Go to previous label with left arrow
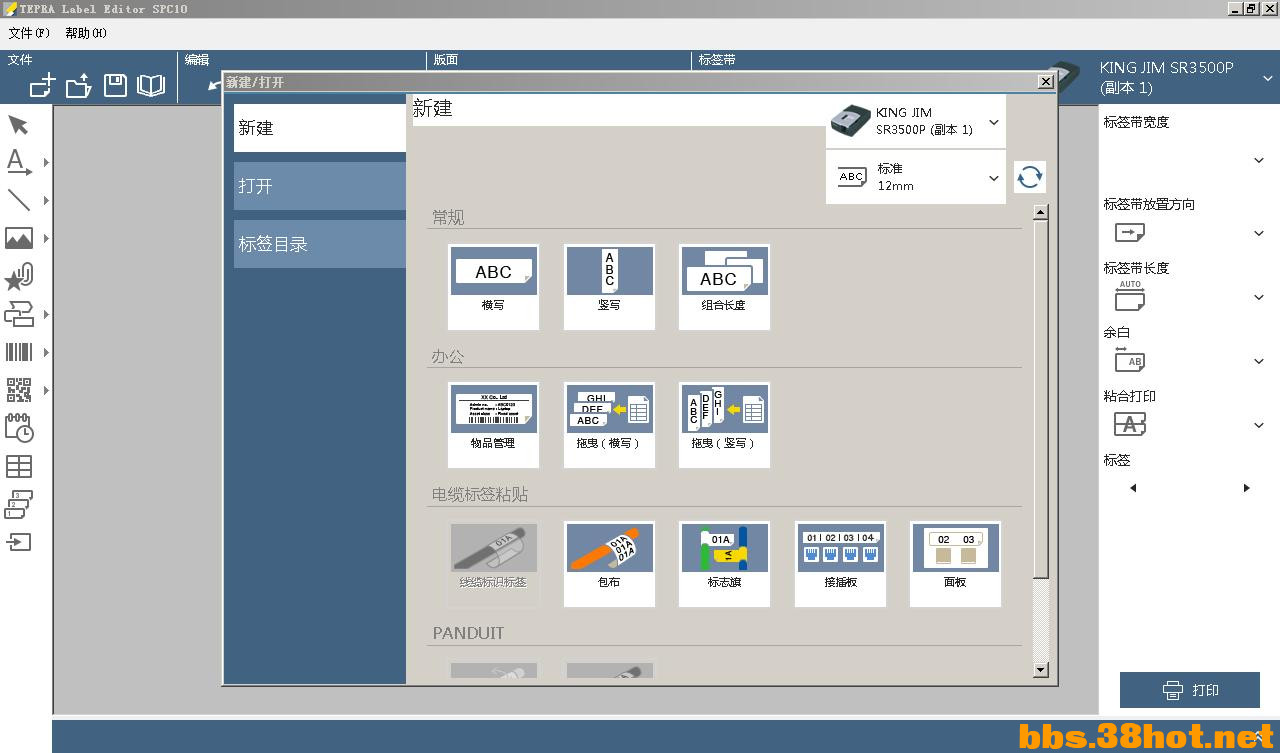The height and width of the screenshot is (753, 1280). click(1133, 488)
